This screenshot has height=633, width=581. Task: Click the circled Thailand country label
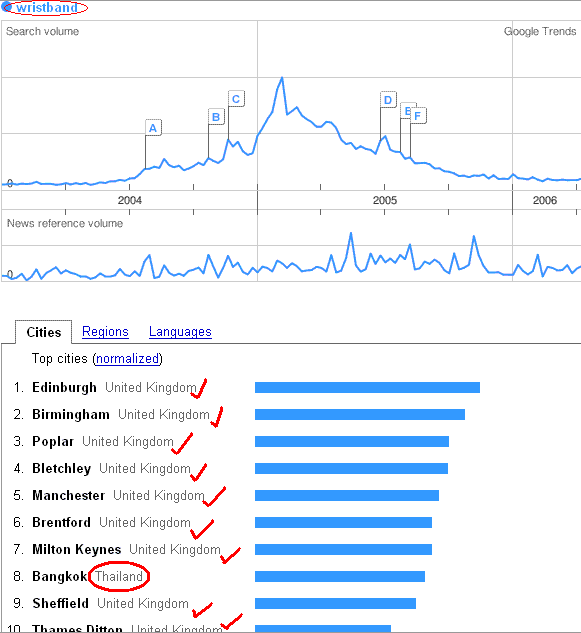tap(119, 576)
